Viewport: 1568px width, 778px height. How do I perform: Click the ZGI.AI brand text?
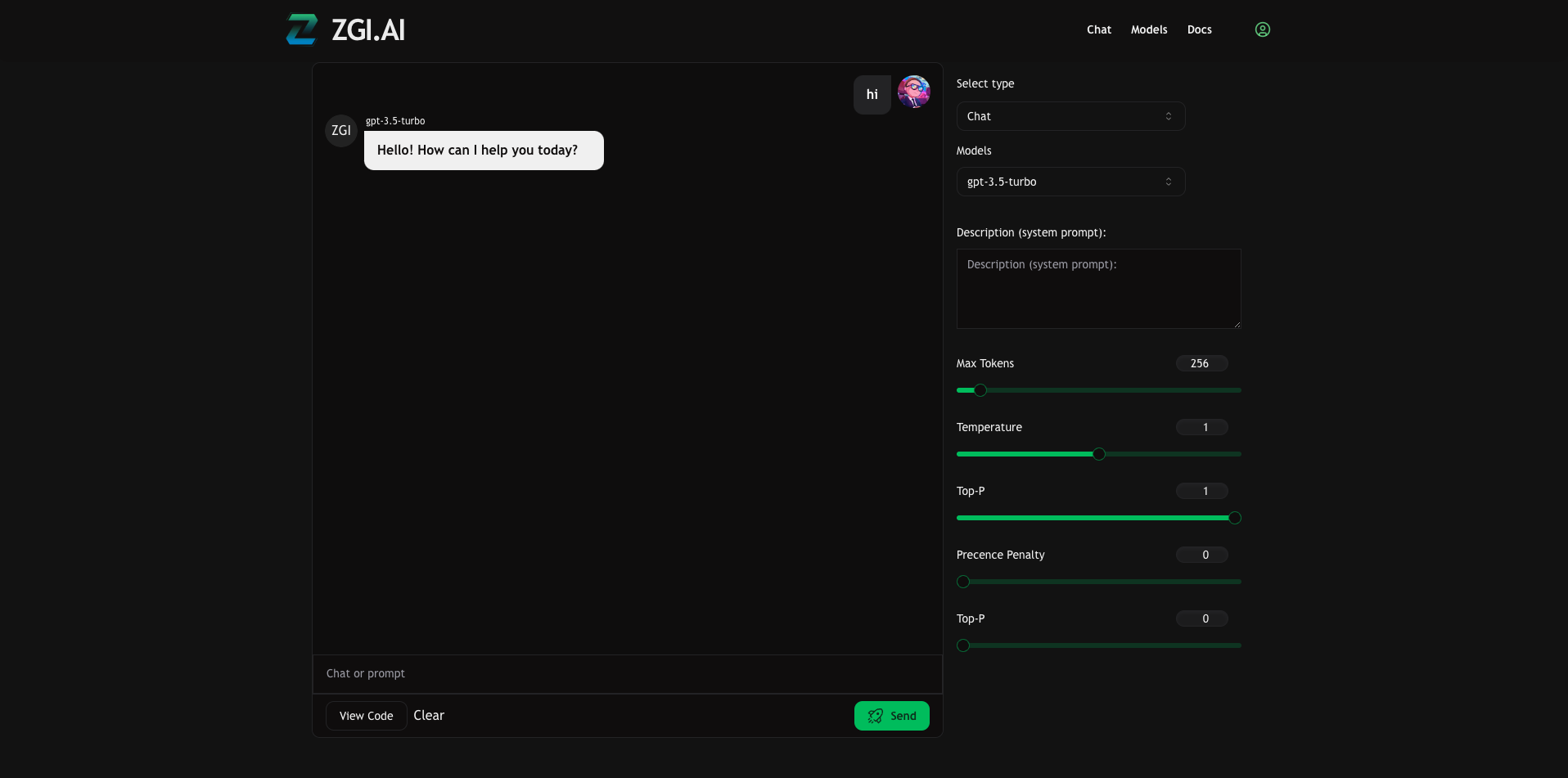(368, 30)
